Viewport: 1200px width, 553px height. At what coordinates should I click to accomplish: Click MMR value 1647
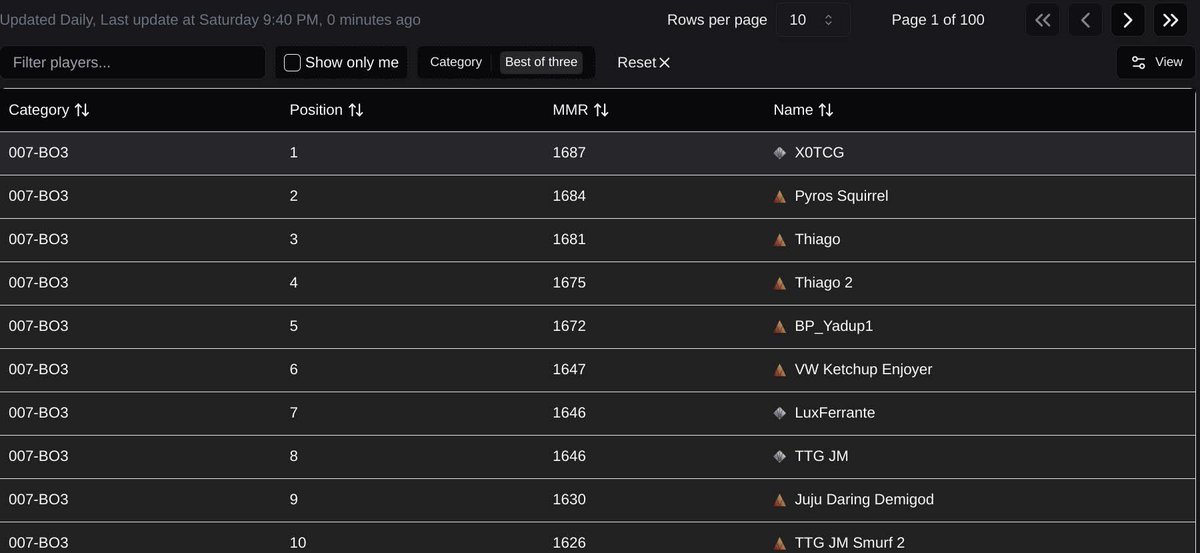pos(569,369)
